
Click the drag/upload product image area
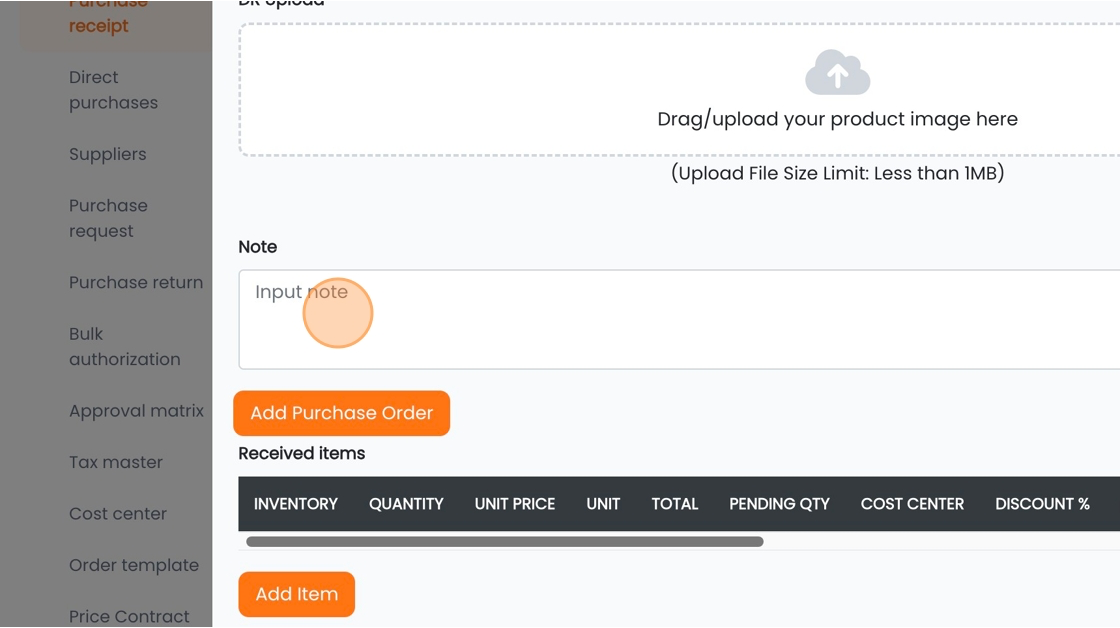point(679,89)
